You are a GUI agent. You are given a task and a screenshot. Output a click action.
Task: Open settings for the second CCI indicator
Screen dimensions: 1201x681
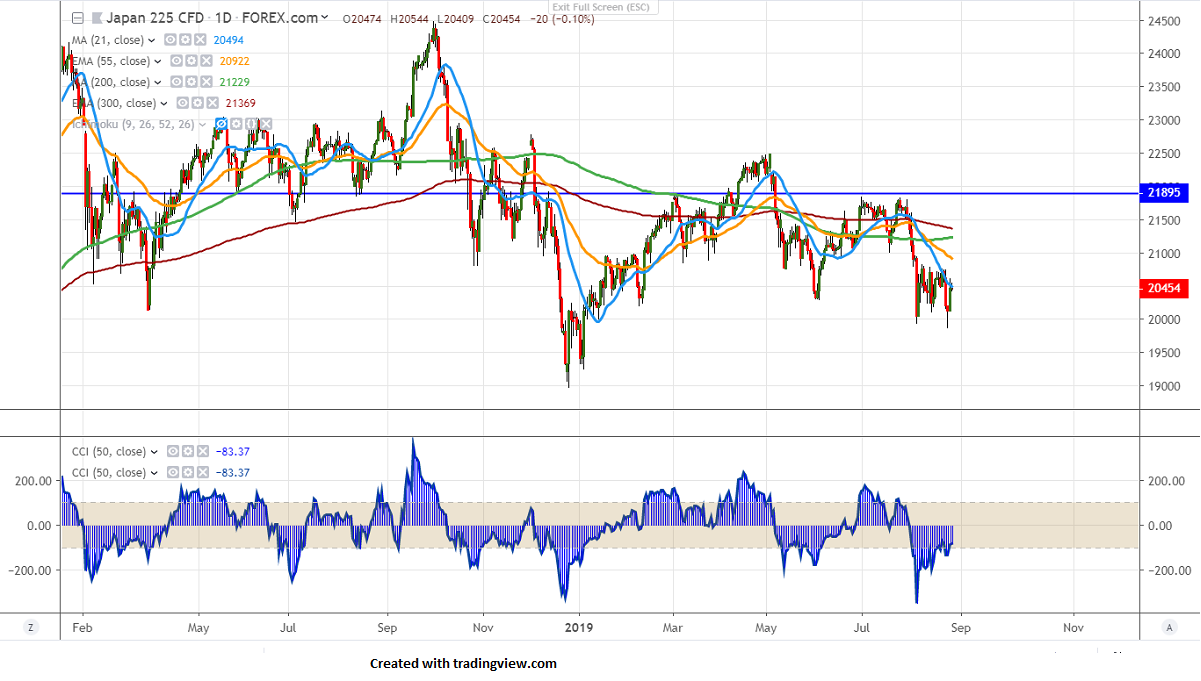click(x=186, y=472)
